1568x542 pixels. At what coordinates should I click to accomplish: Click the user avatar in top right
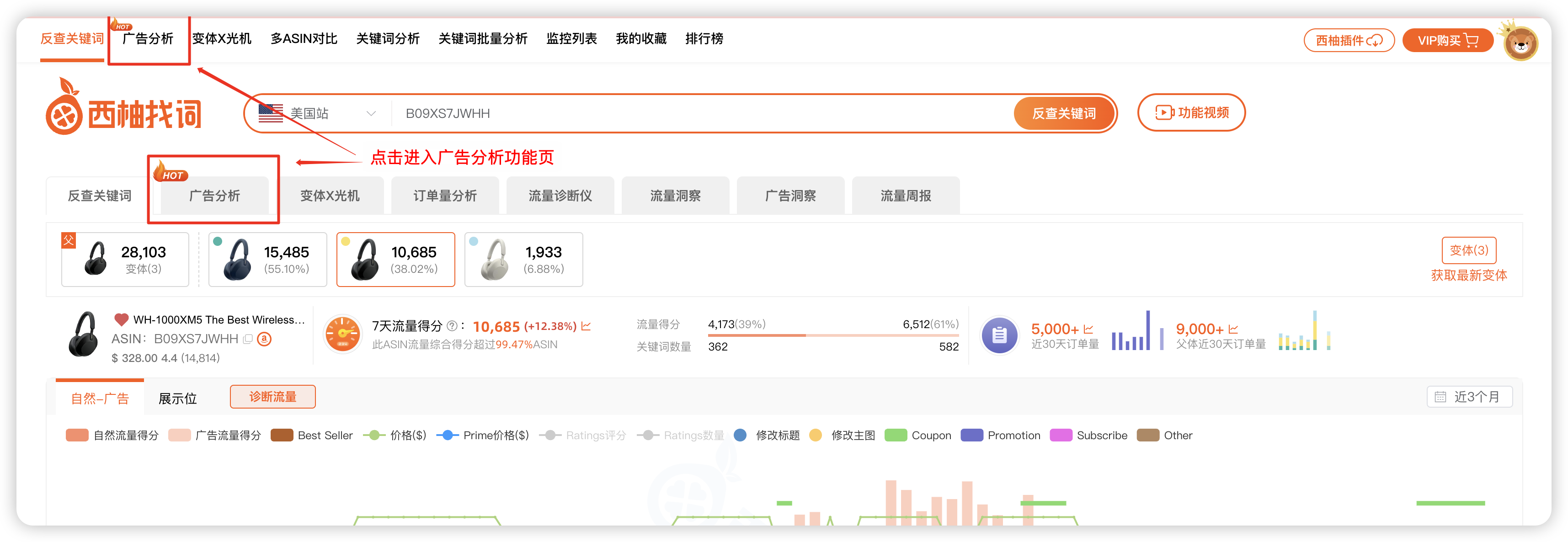point(1520,43)
